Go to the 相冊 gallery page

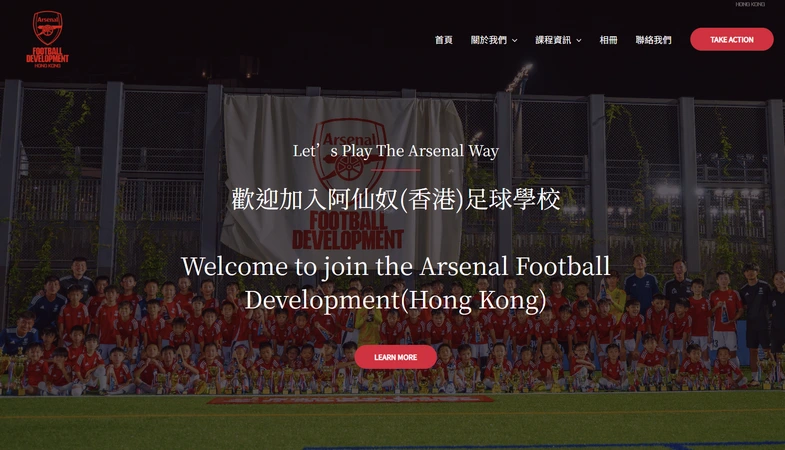click(x=608, y=40)
